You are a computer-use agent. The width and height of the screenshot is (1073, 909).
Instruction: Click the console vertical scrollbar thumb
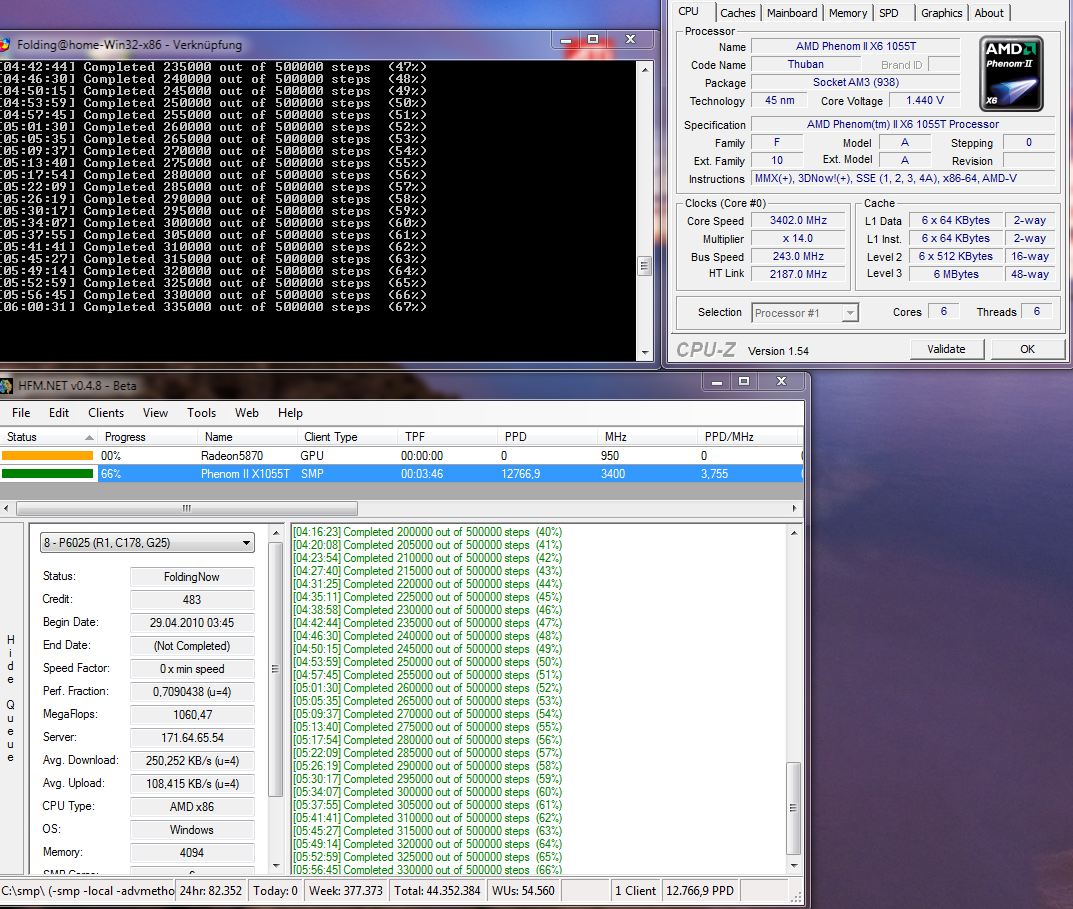click(645, 266)
